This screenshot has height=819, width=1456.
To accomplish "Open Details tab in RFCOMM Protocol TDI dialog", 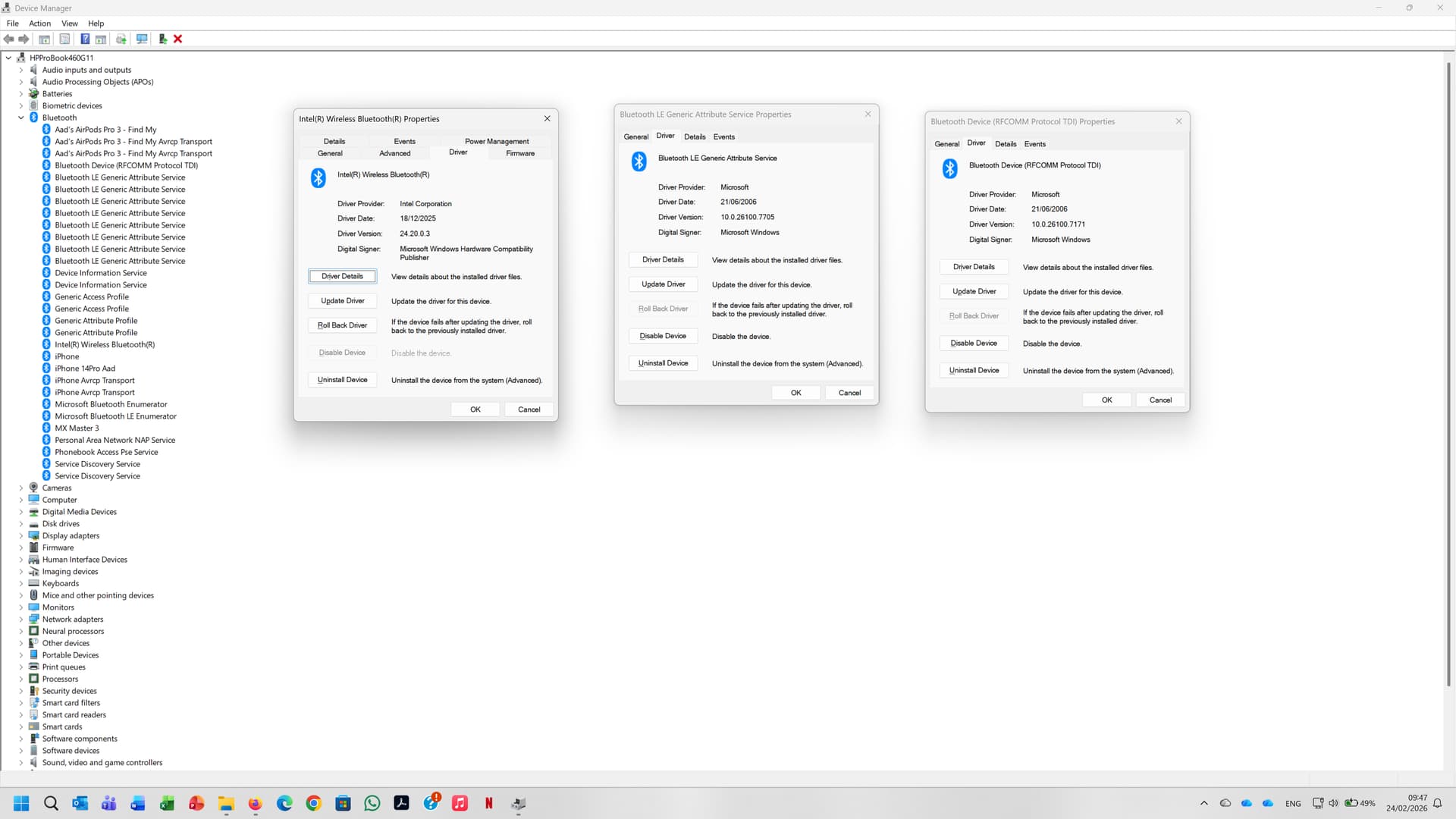I will coord(1006,143).
